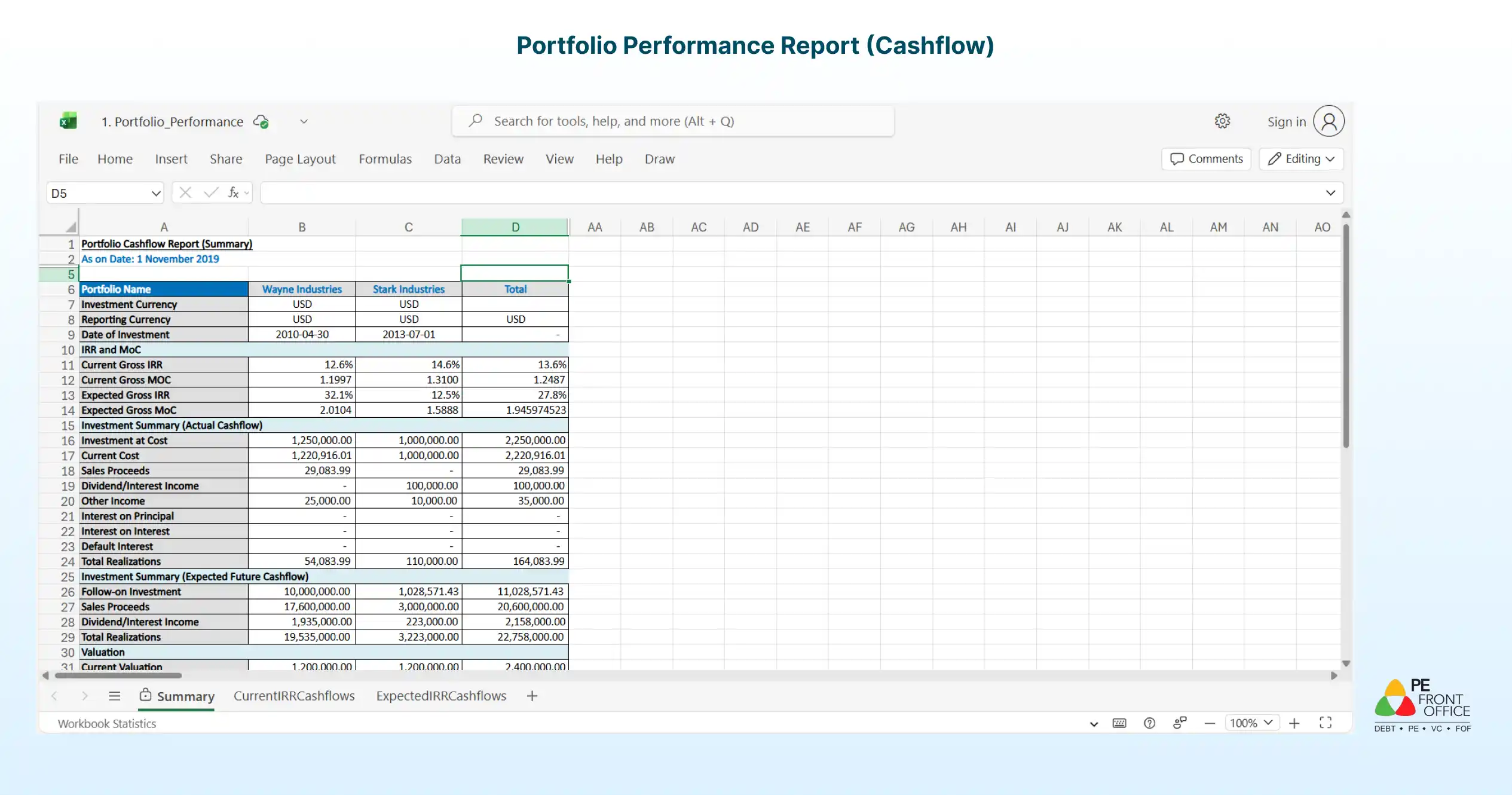Open the Help tab
The image size is (1512, 795).
[609, 159]
